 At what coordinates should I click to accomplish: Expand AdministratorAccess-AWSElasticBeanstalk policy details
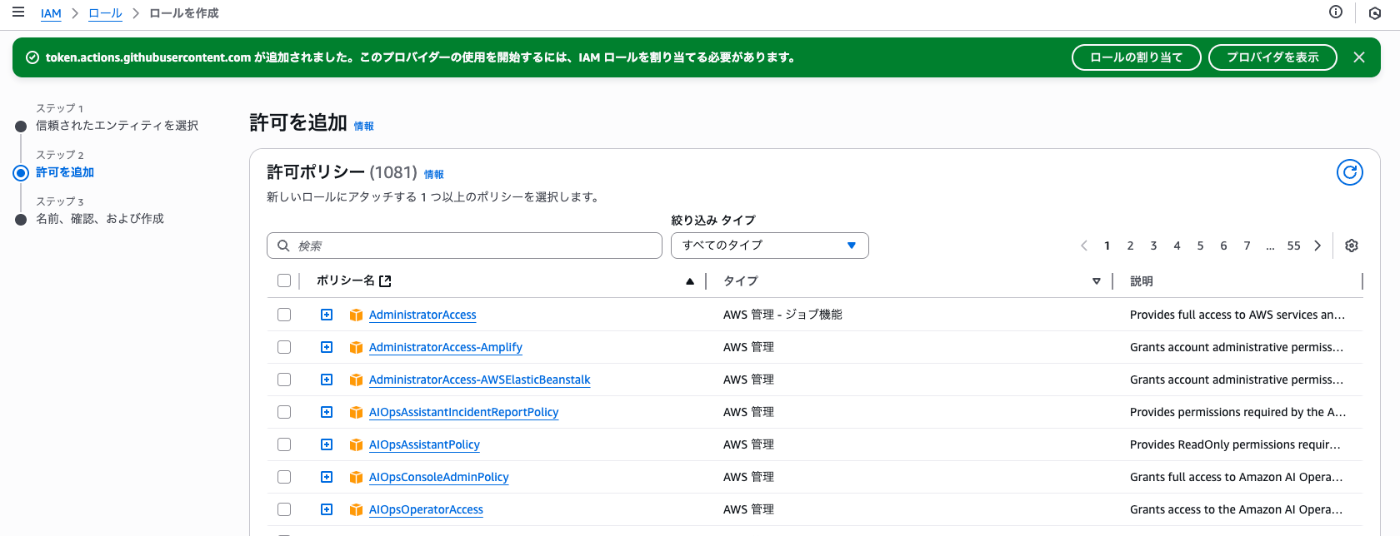coord(326,380)
